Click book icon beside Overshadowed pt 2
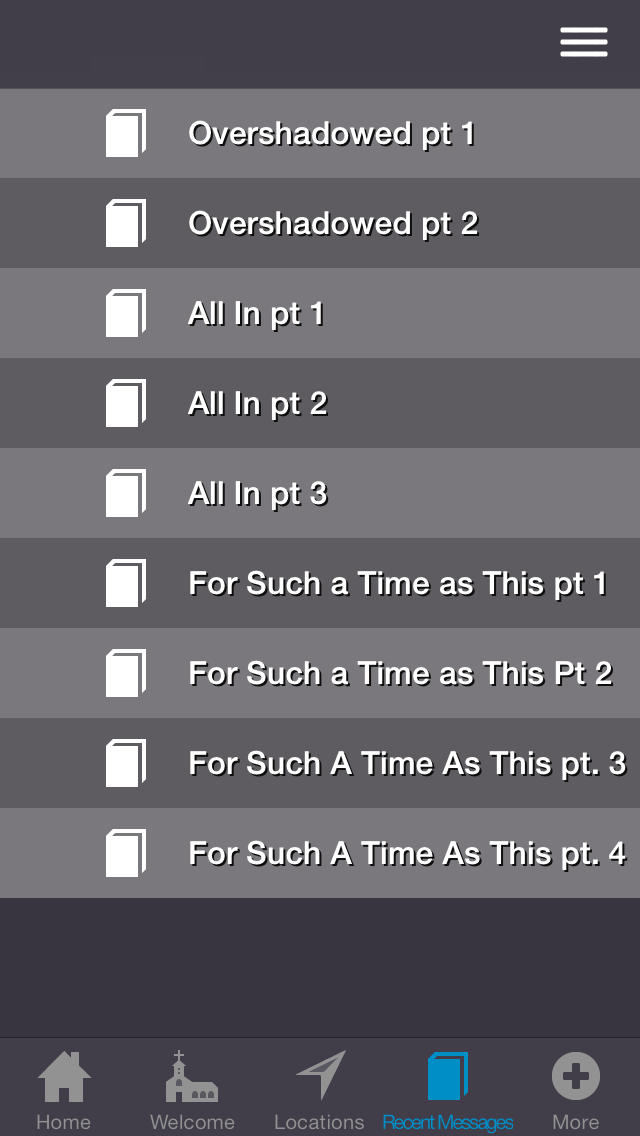640x1136 pixels. [x=126, y=223]
